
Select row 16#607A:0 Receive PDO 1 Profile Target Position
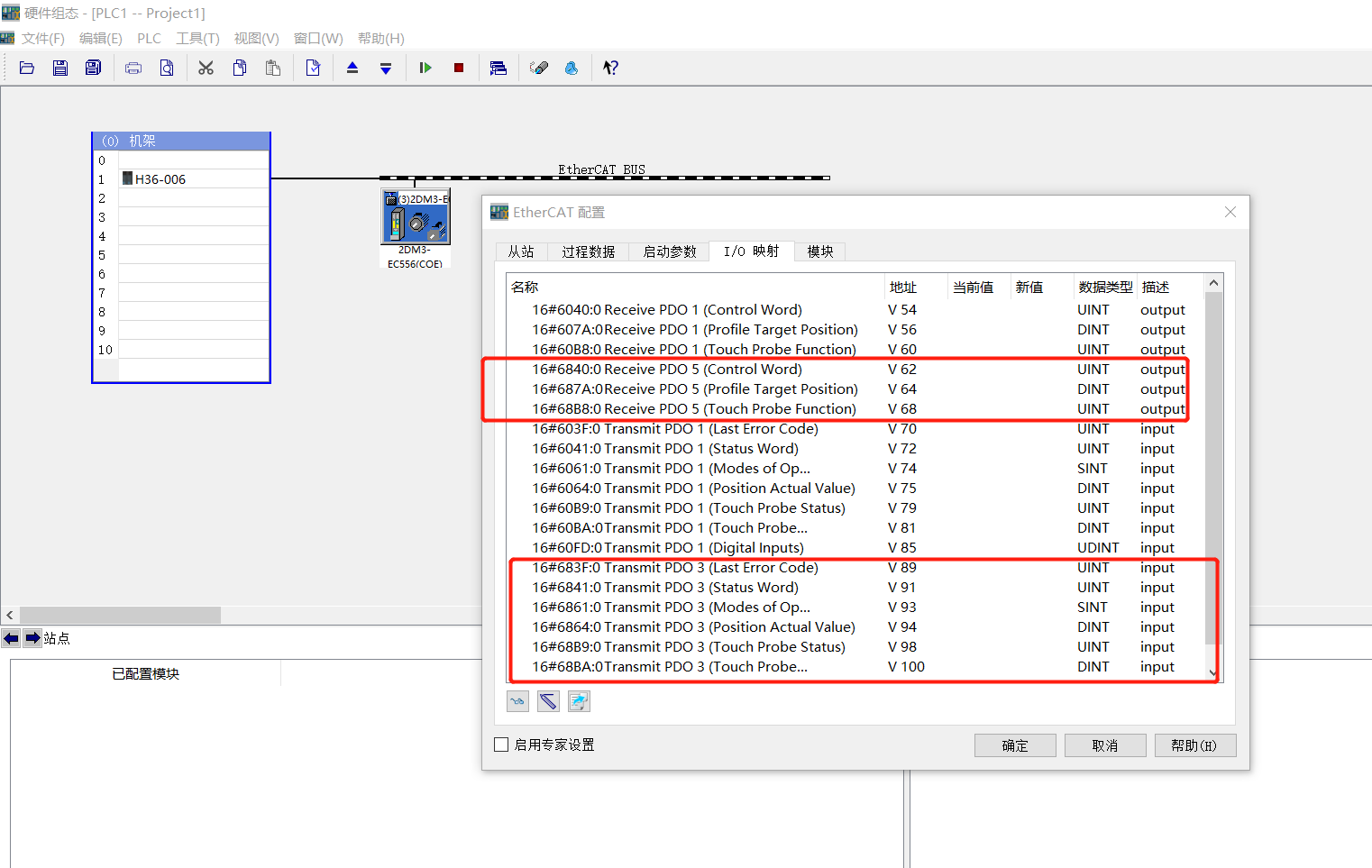[x=856, y=330]
